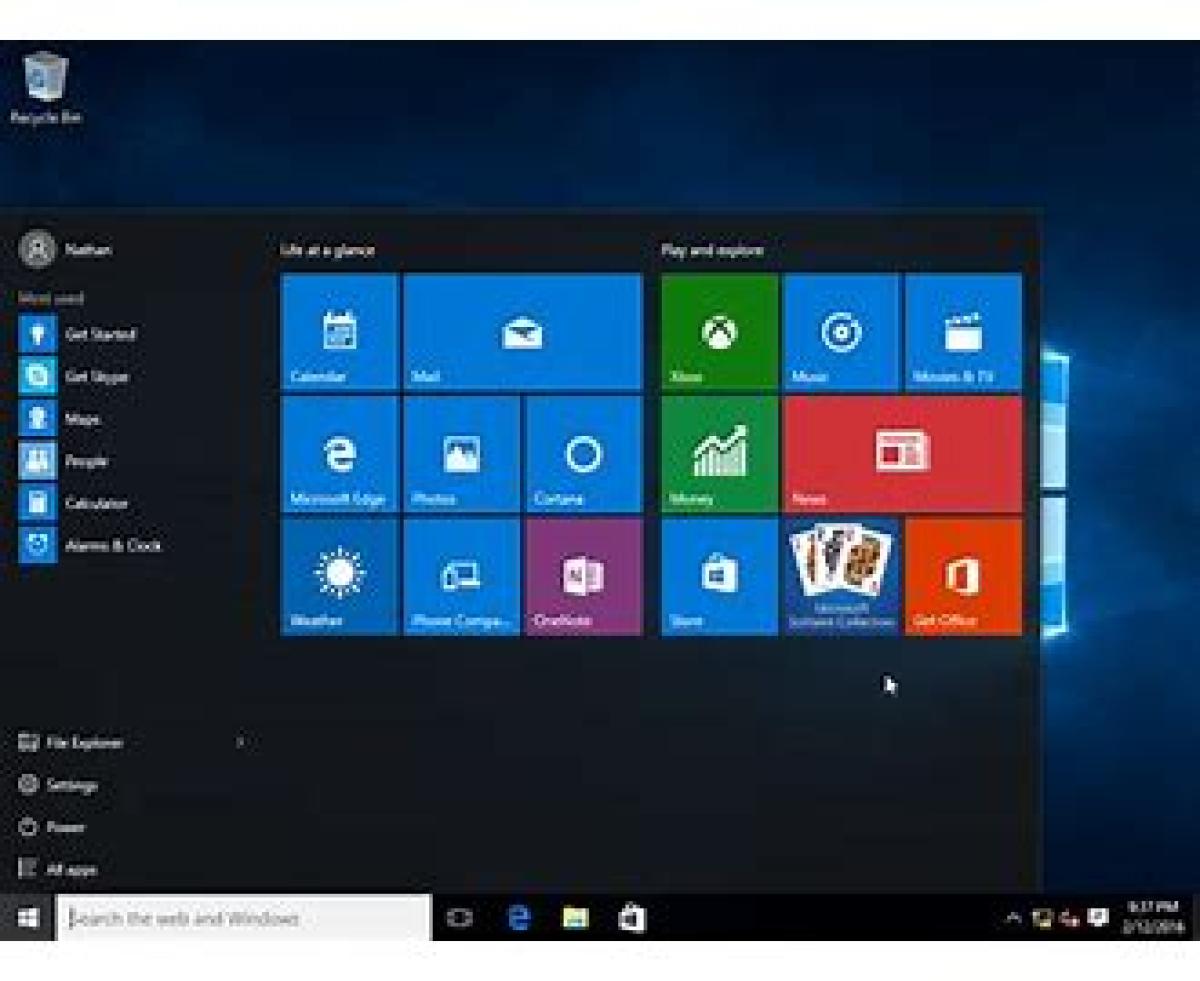This screenshot has width=1200, height=981.
Task: Show hidden system tray icons
Action: coord(1013,918)
